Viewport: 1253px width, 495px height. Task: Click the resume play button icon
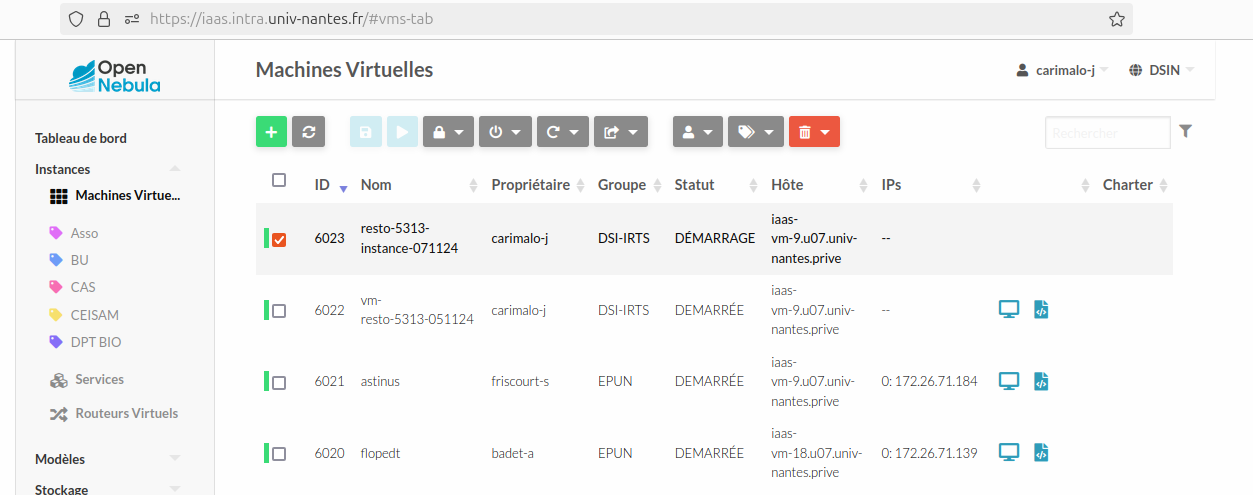point(402,131)
